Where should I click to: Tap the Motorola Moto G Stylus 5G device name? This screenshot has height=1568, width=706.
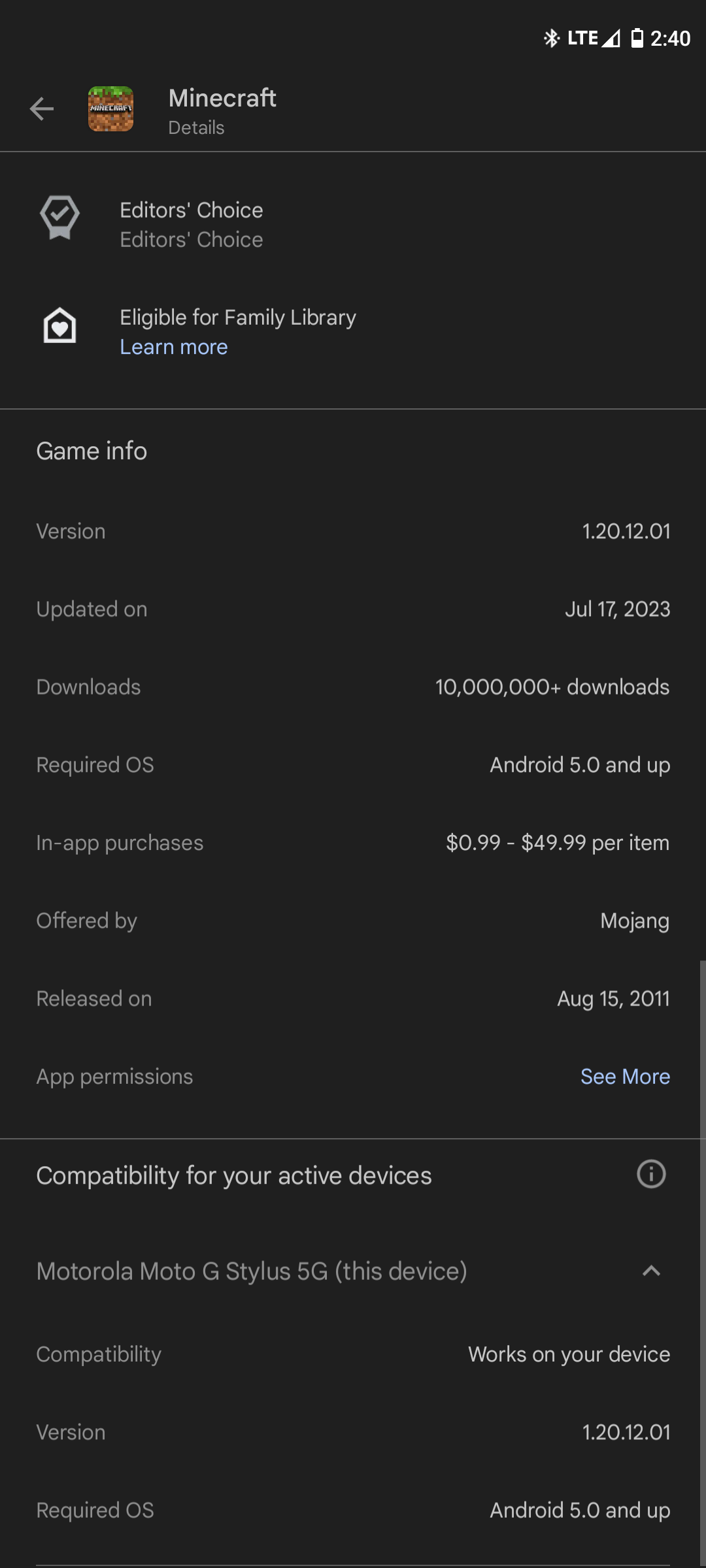click(252, 1271)
